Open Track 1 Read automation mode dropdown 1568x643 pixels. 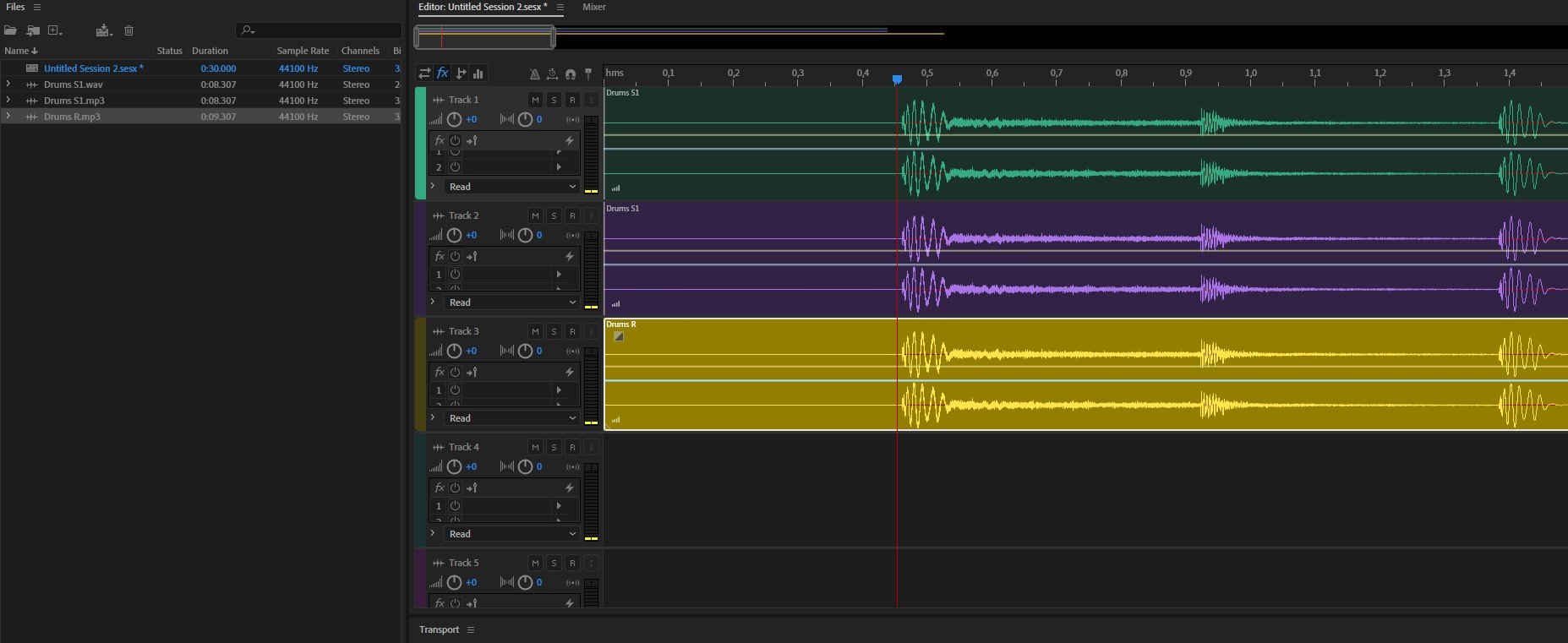click(x=511, y=187)
